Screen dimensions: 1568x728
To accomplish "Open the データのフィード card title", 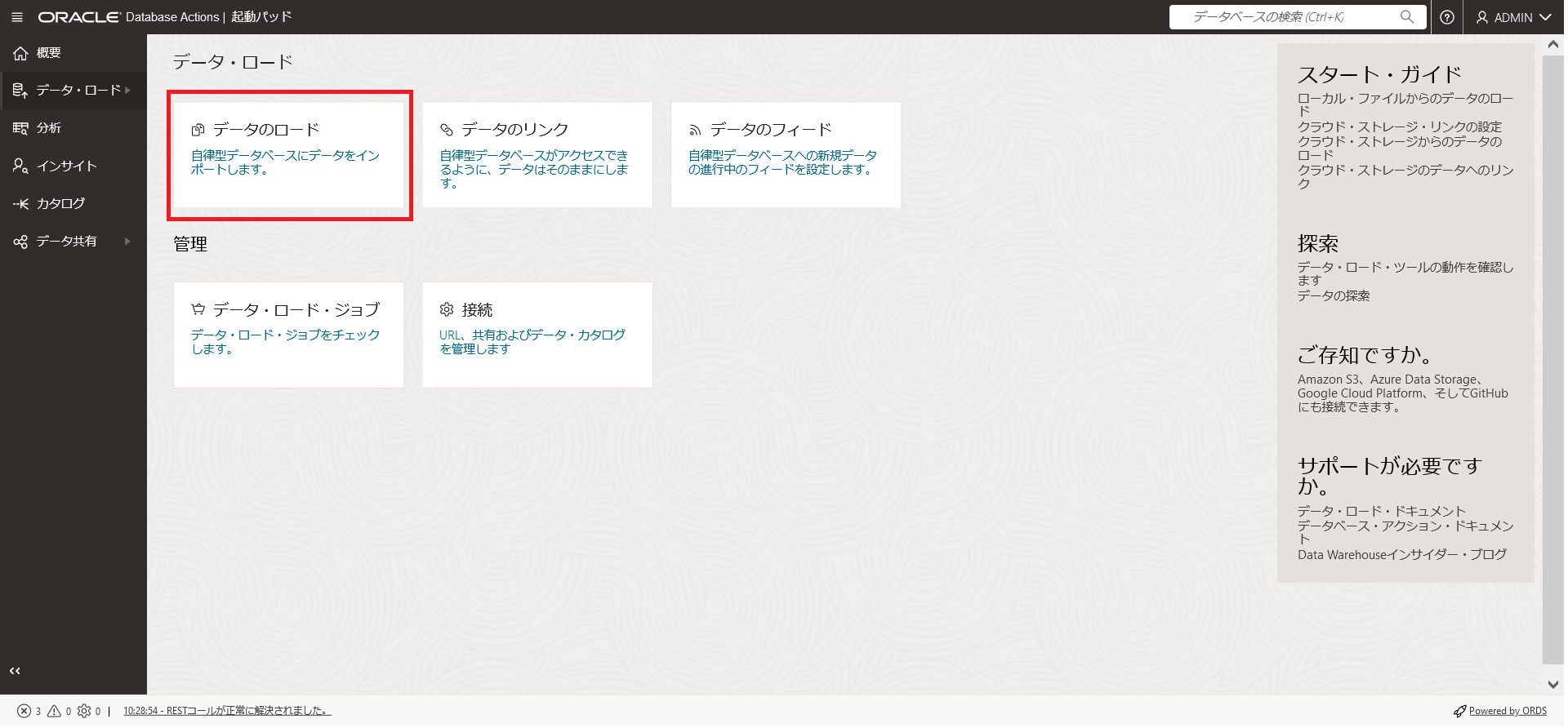I will click(x=771, y=130).
